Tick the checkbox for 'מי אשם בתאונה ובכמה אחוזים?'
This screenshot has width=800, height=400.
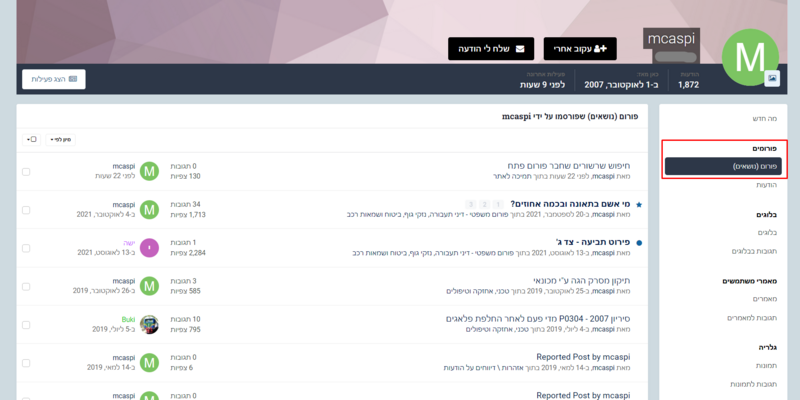click(26, 210)
